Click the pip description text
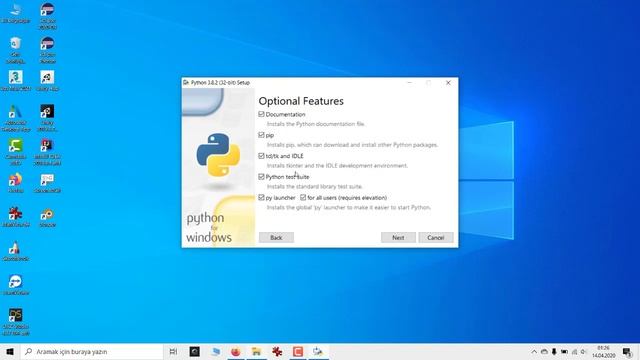 [x=352, y=145]
